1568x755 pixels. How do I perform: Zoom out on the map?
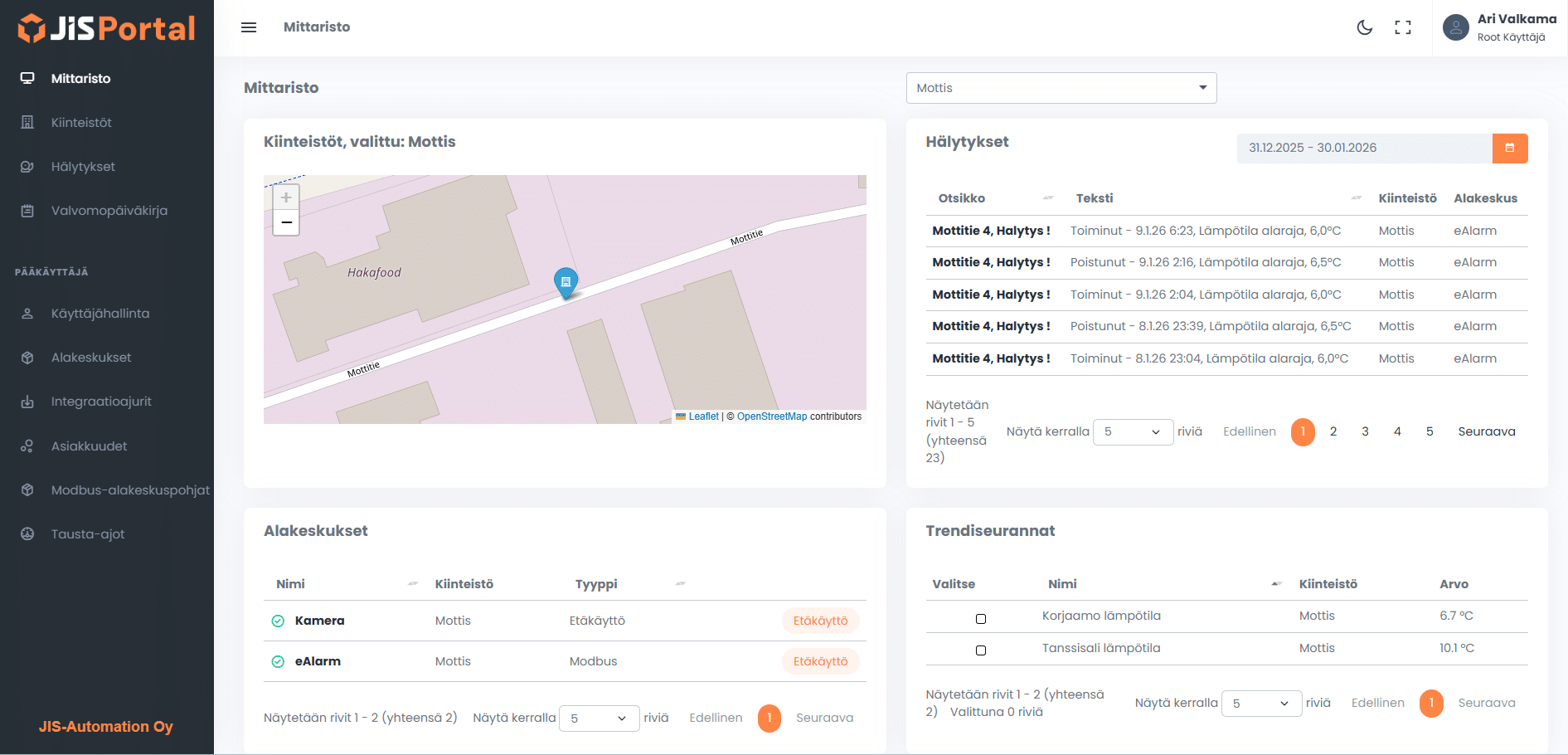(x=286, y=222)
